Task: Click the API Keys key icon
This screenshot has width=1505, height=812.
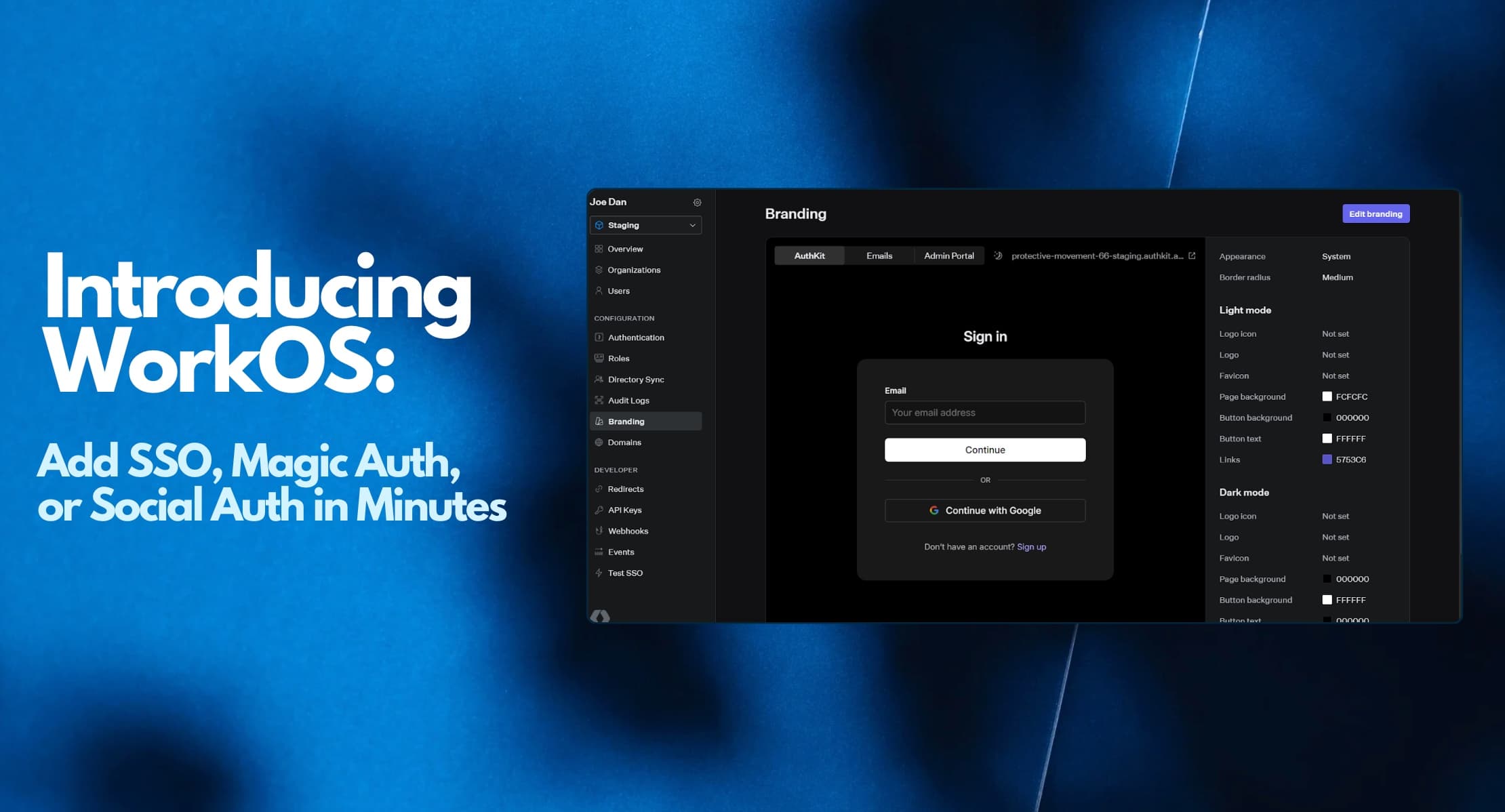Action: (x=599, y=510)
